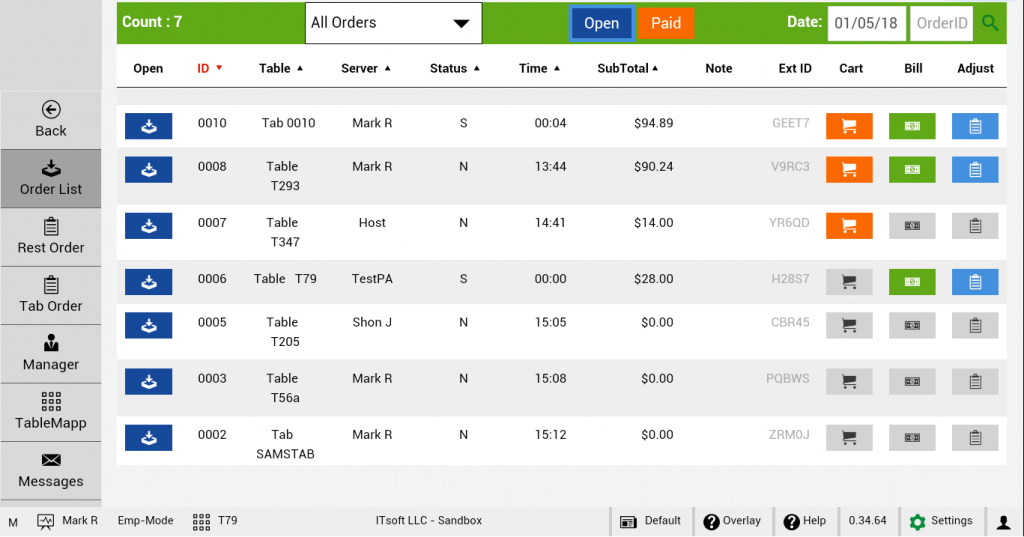
Task: Click into the OrderID search field
Action: (941, 23)
